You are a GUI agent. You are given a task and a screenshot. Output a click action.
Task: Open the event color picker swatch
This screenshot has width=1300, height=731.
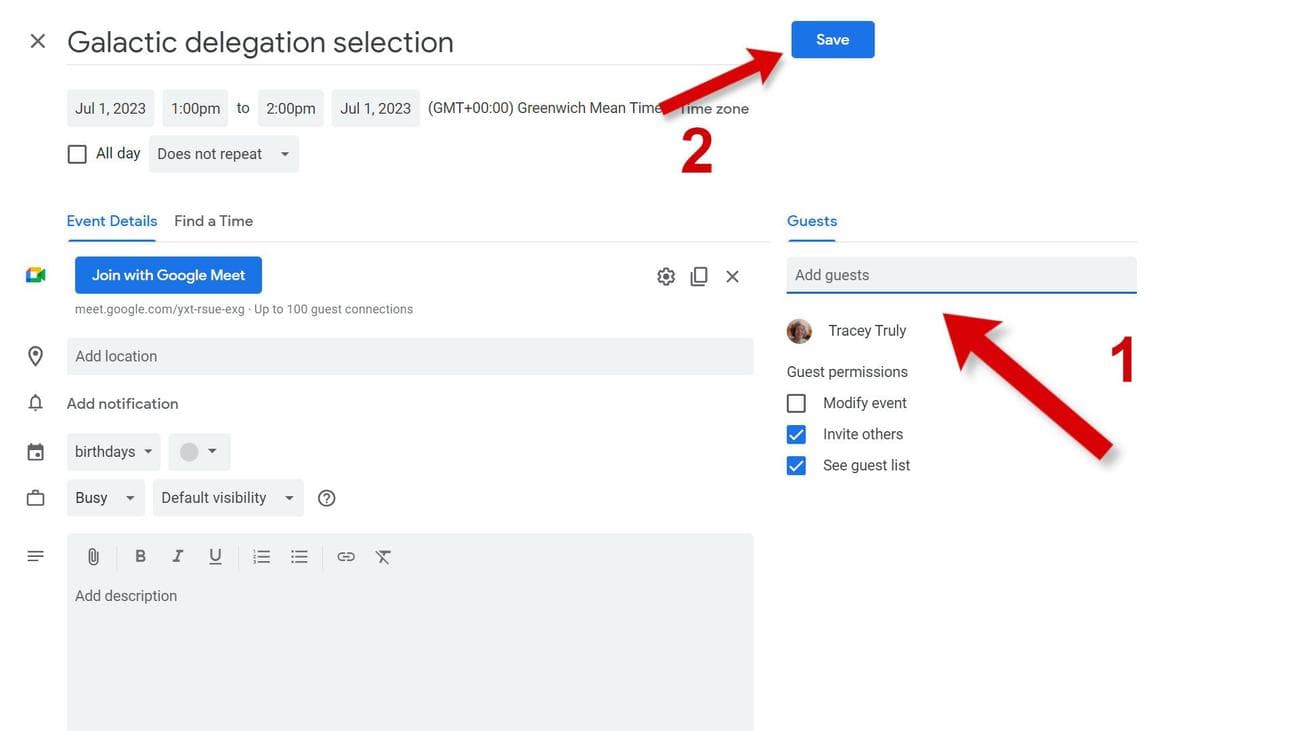[199, 452]
